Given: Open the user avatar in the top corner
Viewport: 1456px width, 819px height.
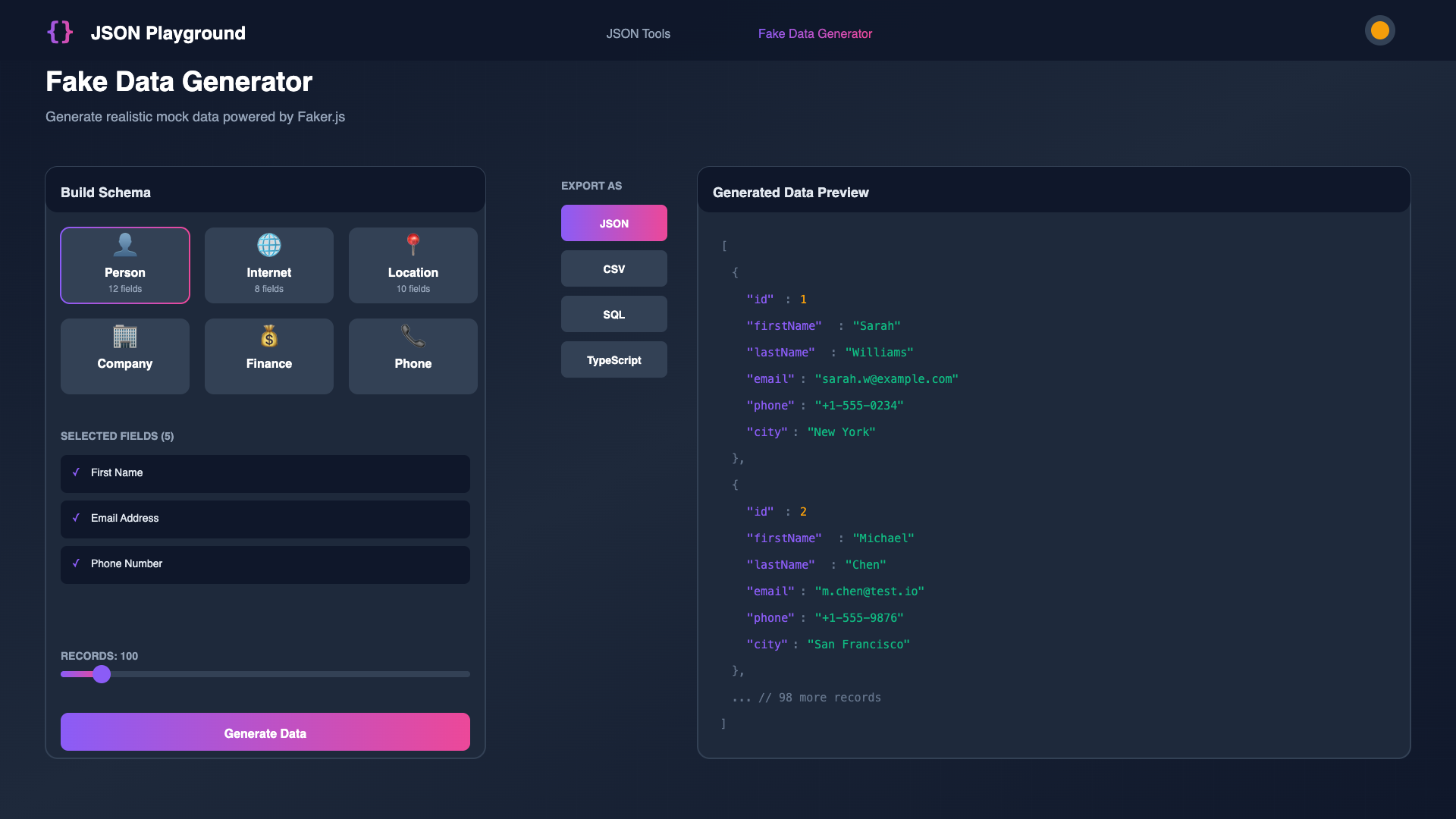Looking at the screenshot, I should (x=1379, y=30).
